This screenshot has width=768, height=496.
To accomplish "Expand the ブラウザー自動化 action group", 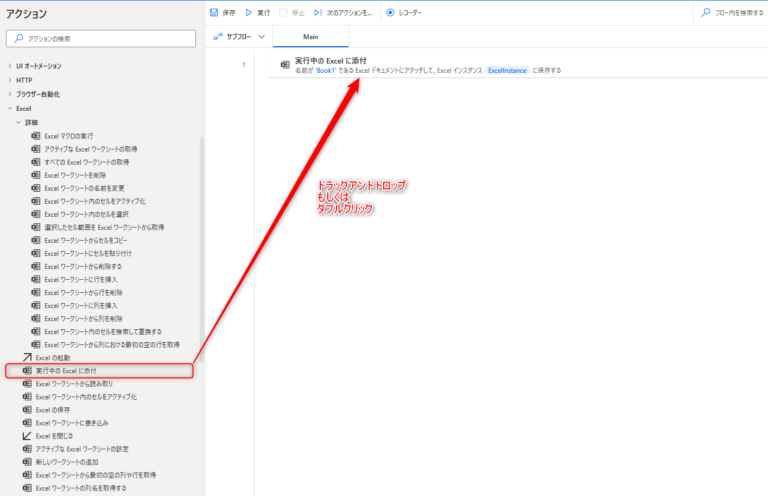I will click(x=10, y=94).
